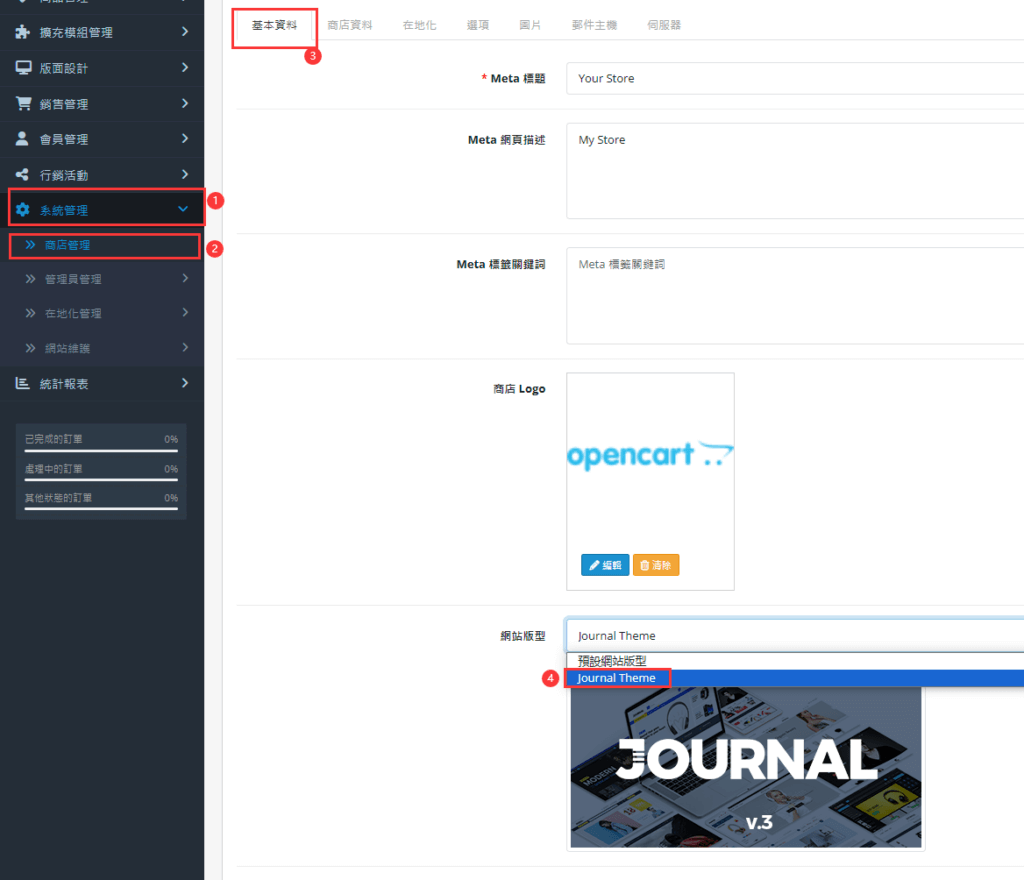Click the double-arrow icon beside 商店管理
1024x880 pixels.
coord(30,245)
